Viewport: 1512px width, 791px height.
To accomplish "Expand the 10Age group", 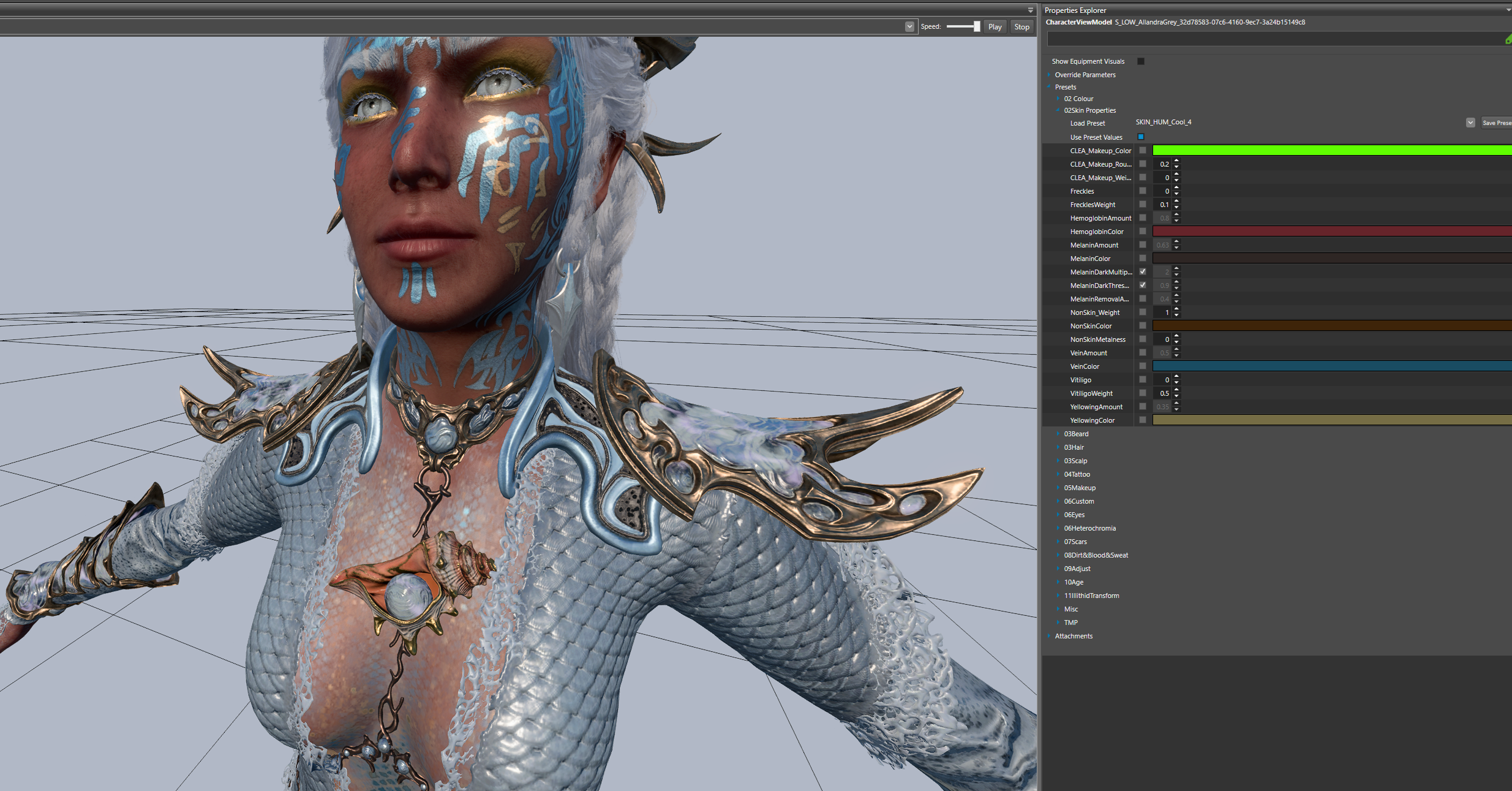I will click(1058, 582).
